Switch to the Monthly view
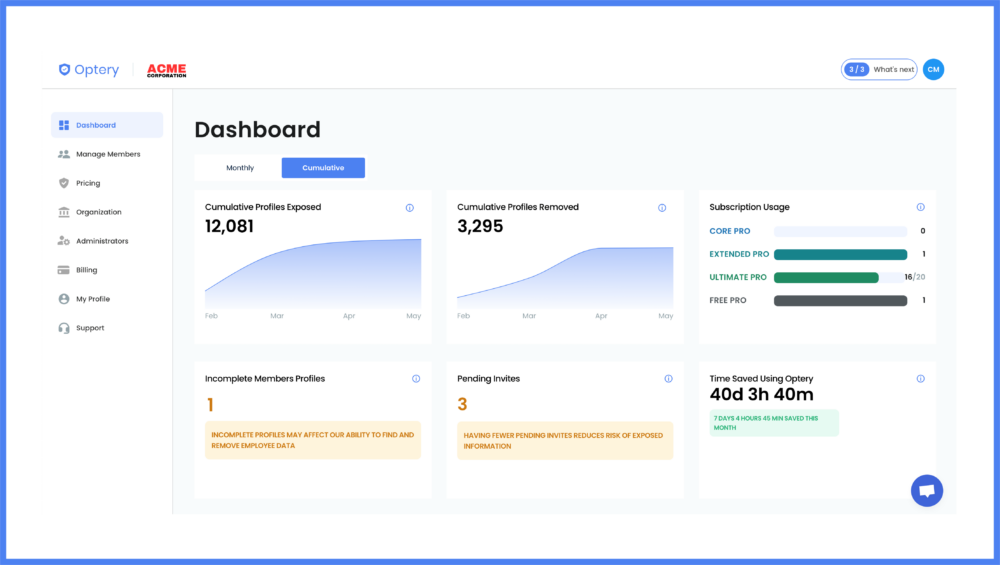 tap(240, 168)
